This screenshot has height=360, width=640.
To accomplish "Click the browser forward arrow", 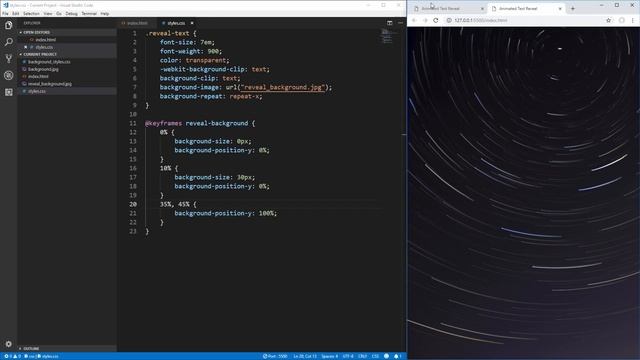I will [x=425, y=20].
